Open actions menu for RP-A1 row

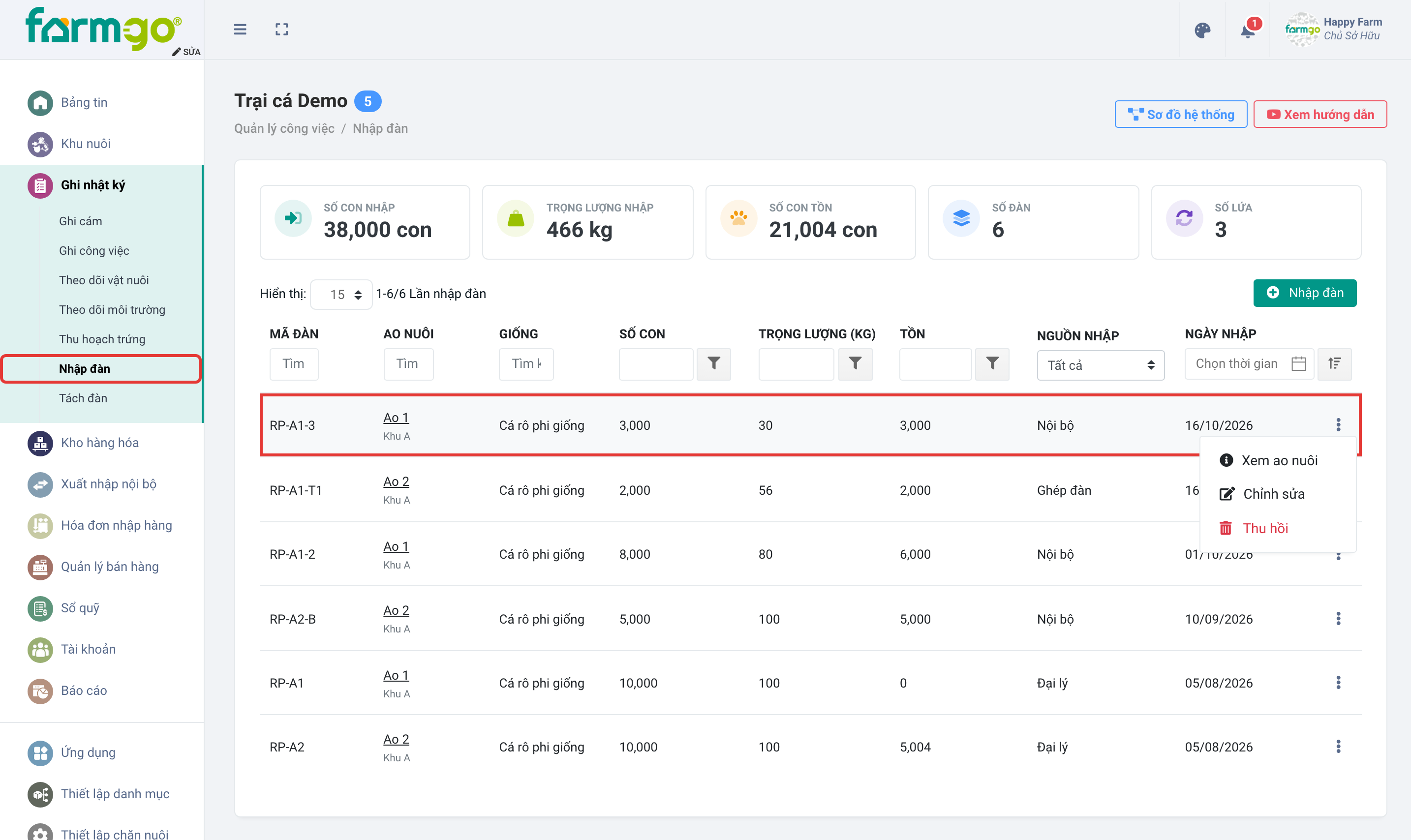click(x=1338, y=683)
